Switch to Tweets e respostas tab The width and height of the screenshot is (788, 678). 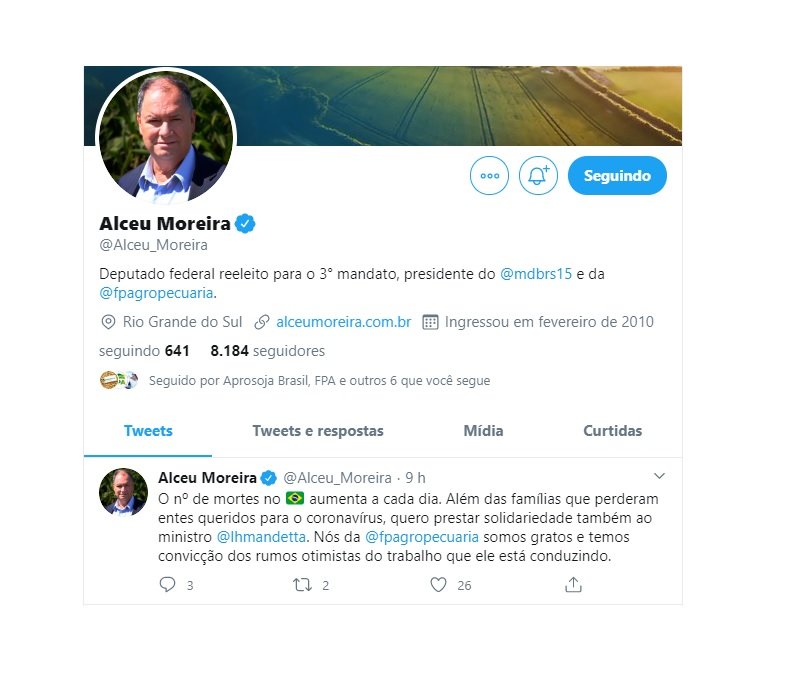coord(318,431)
